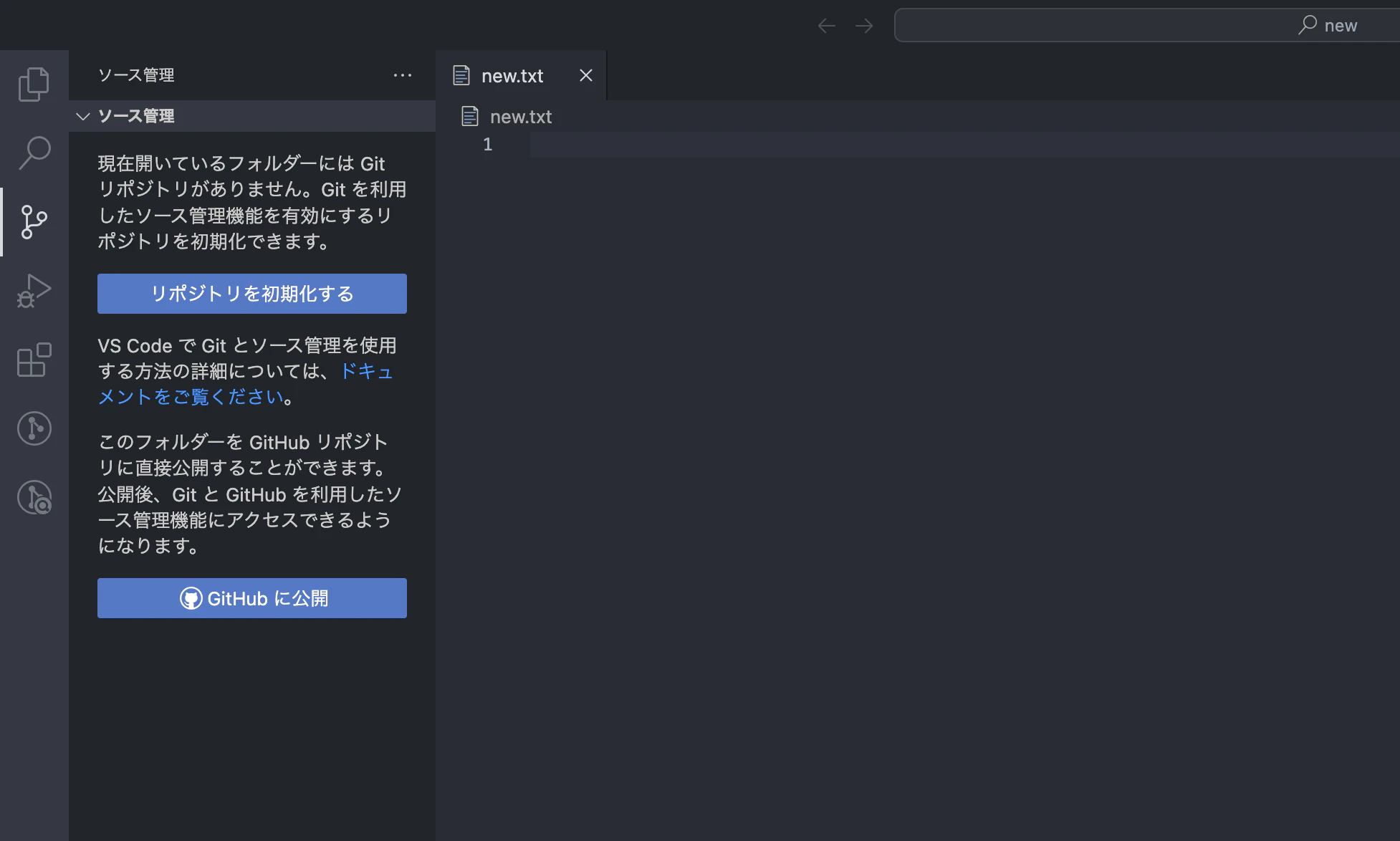
Task: Open the source control panel more actions menu
Action: (403, 75)
